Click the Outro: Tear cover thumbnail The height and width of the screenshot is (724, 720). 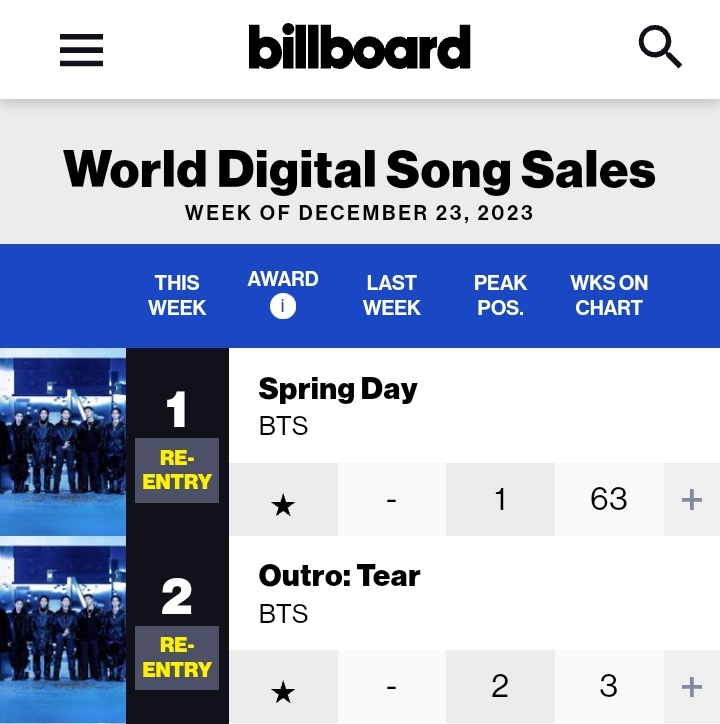coord(63,630)
